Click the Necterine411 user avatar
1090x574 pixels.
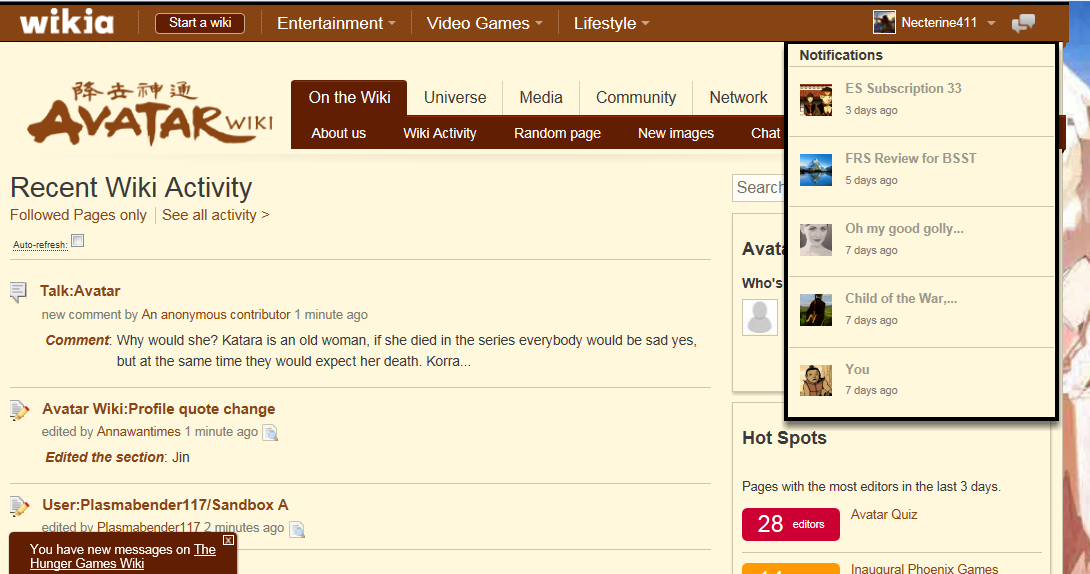(884, 22)
